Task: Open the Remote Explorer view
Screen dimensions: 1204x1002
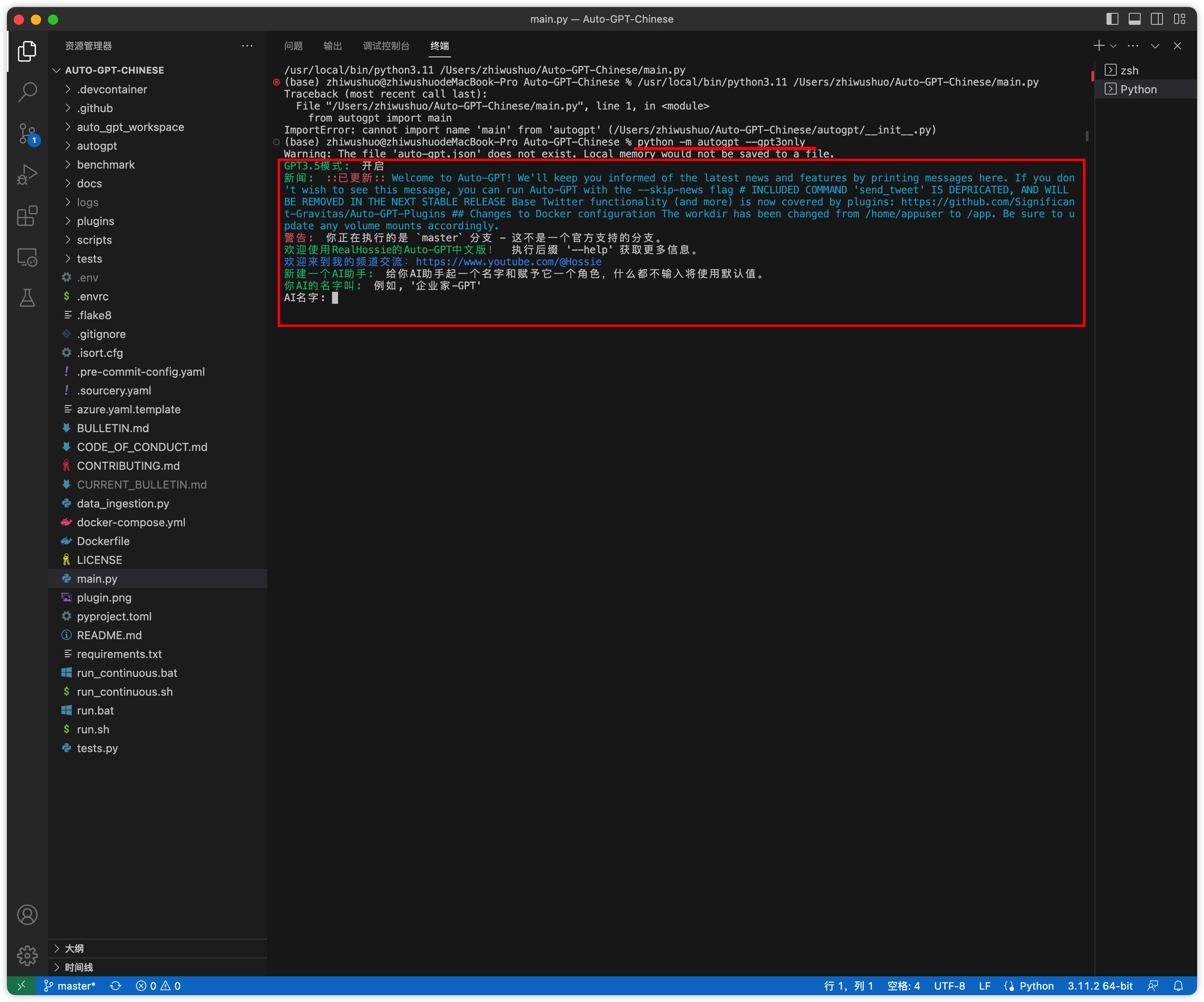Action: coord(27,258)
